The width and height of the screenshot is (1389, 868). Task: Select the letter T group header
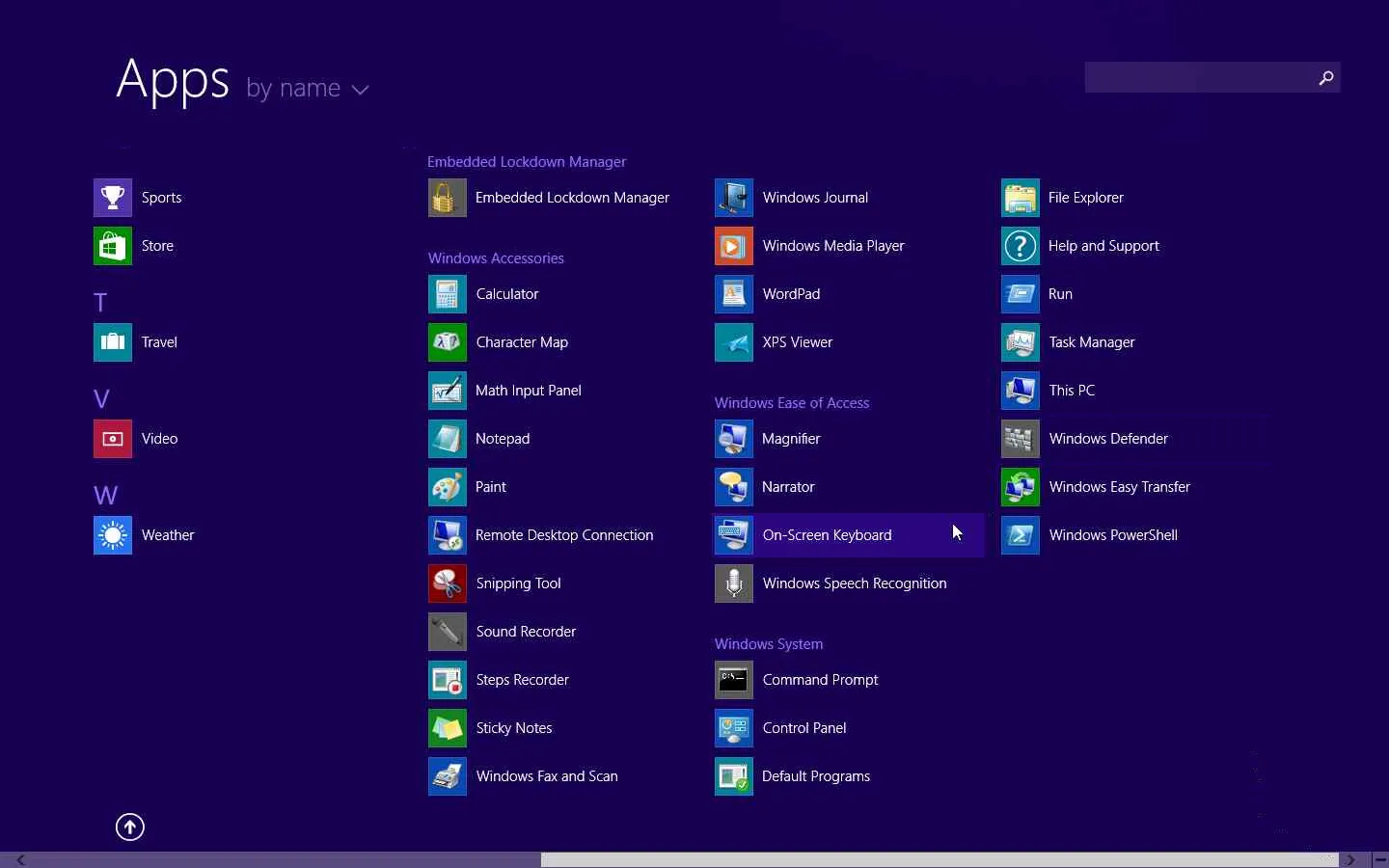pyautogui.click(x=100, y=303)
